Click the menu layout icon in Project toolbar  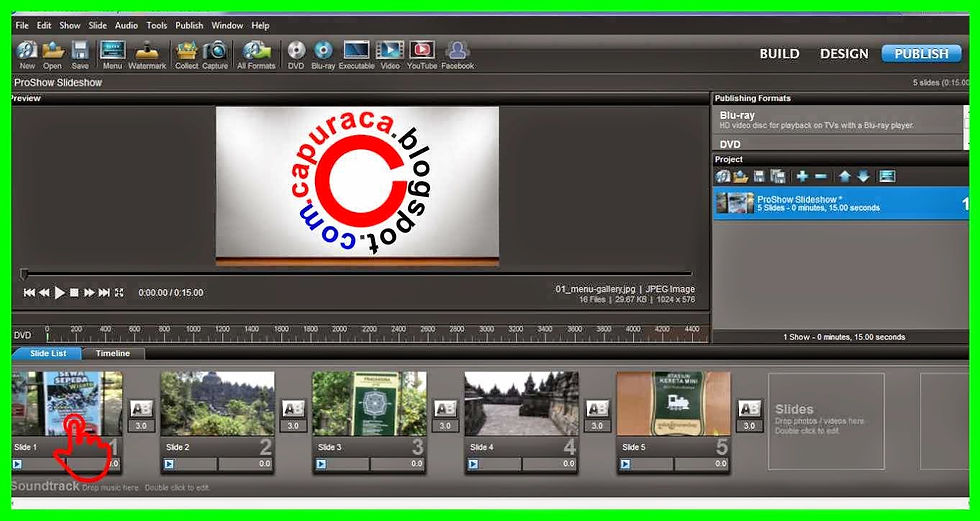[x=887, y=177]
